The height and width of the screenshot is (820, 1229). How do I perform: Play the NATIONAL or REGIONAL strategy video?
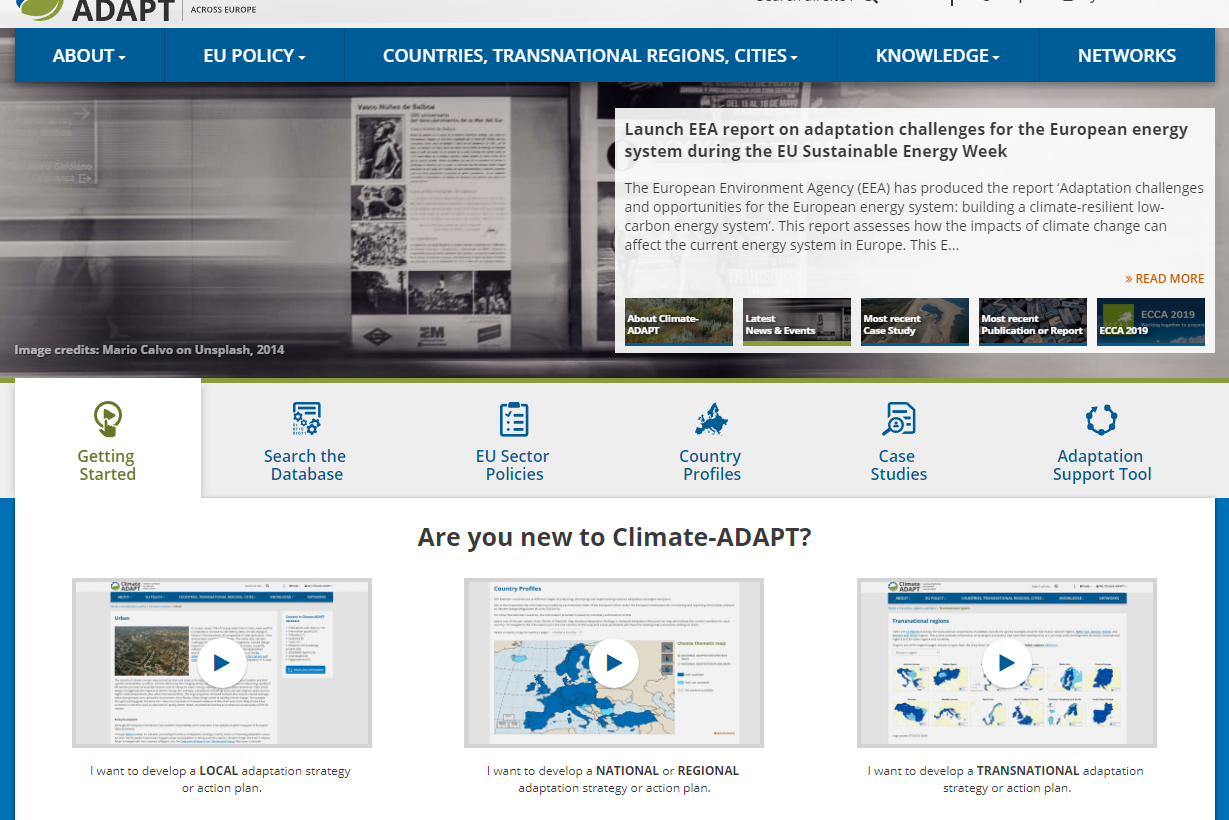tap(614, 663)
